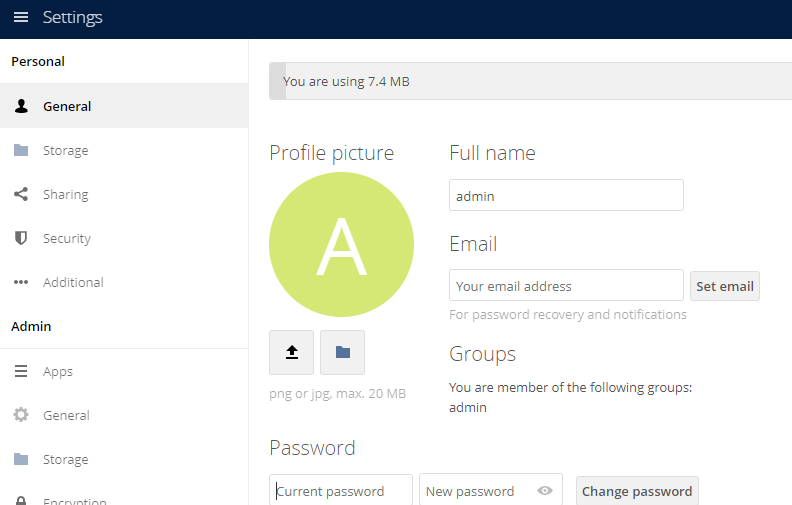Open Encryption settings
The width and height of the screenshot is (792, 505).
coord(124,495)
